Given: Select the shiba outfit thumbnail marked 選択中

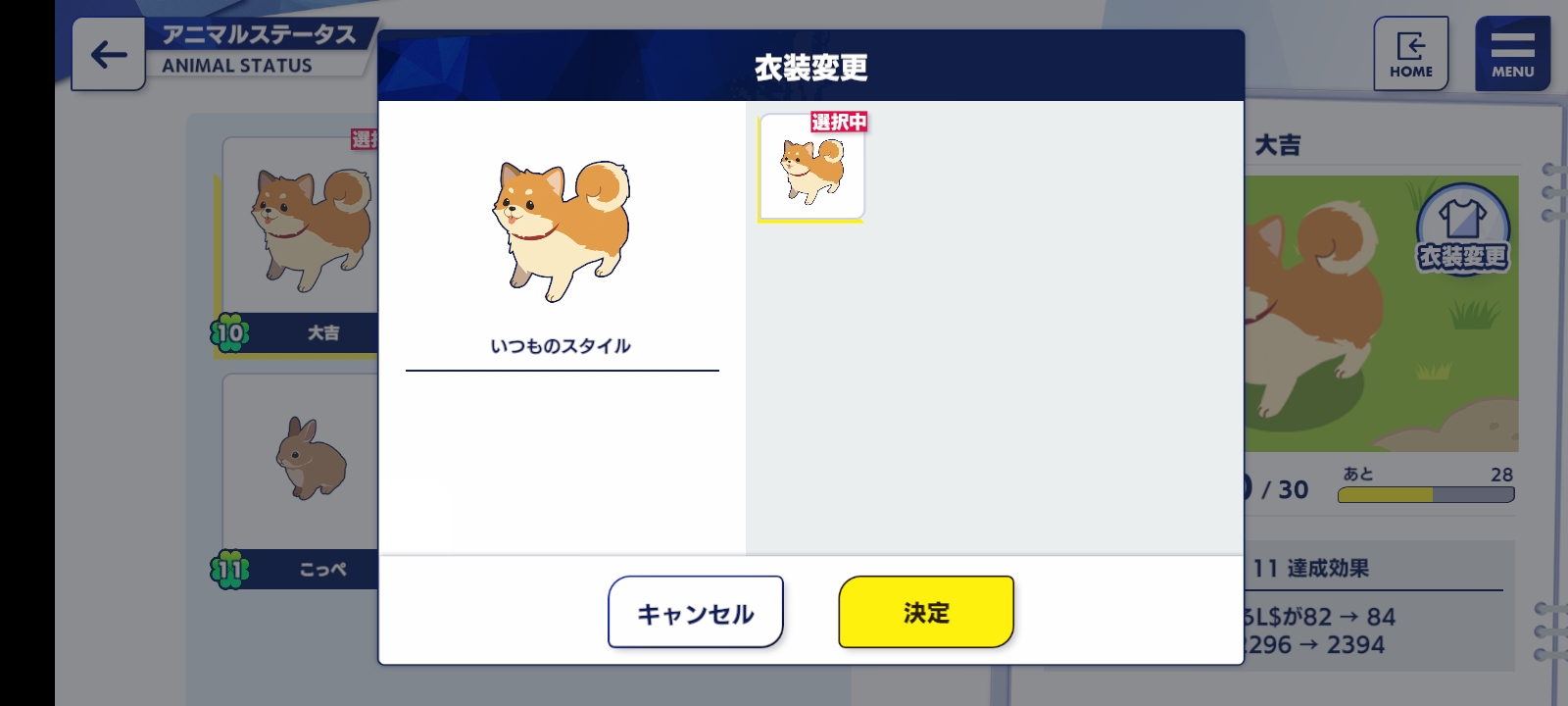Looking at the screenshot, I should tap(811, 167).
